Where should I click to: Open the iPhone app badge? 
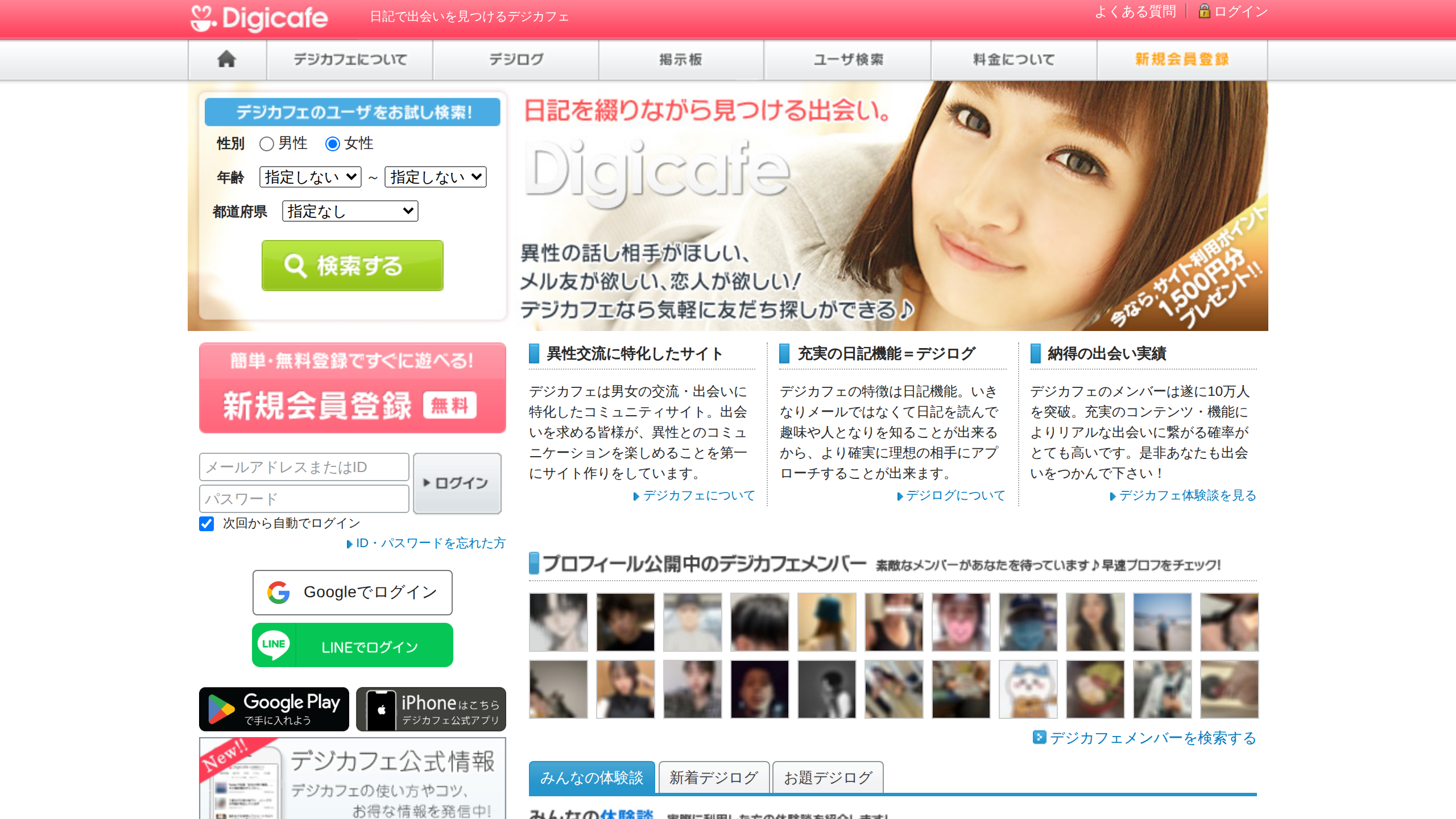click(x=431, y=709)
